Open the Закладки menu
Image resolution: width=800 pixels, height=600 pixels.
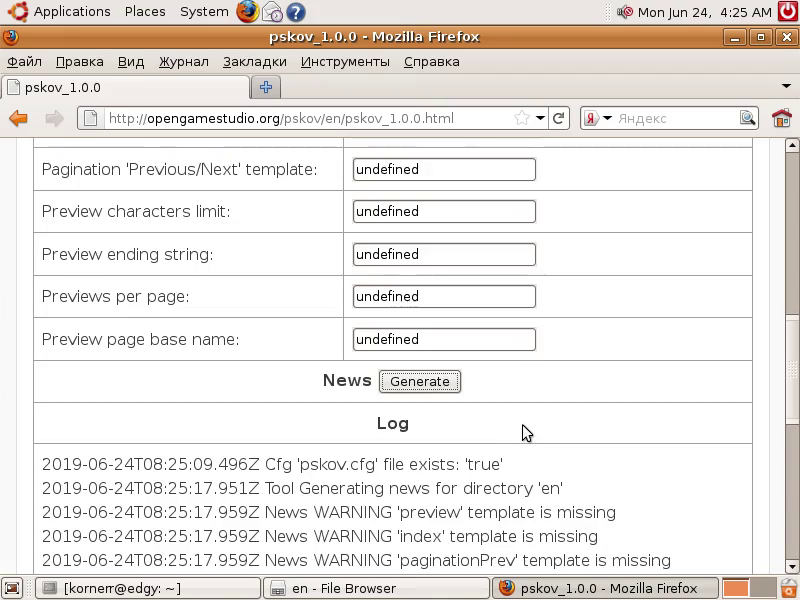254,61
